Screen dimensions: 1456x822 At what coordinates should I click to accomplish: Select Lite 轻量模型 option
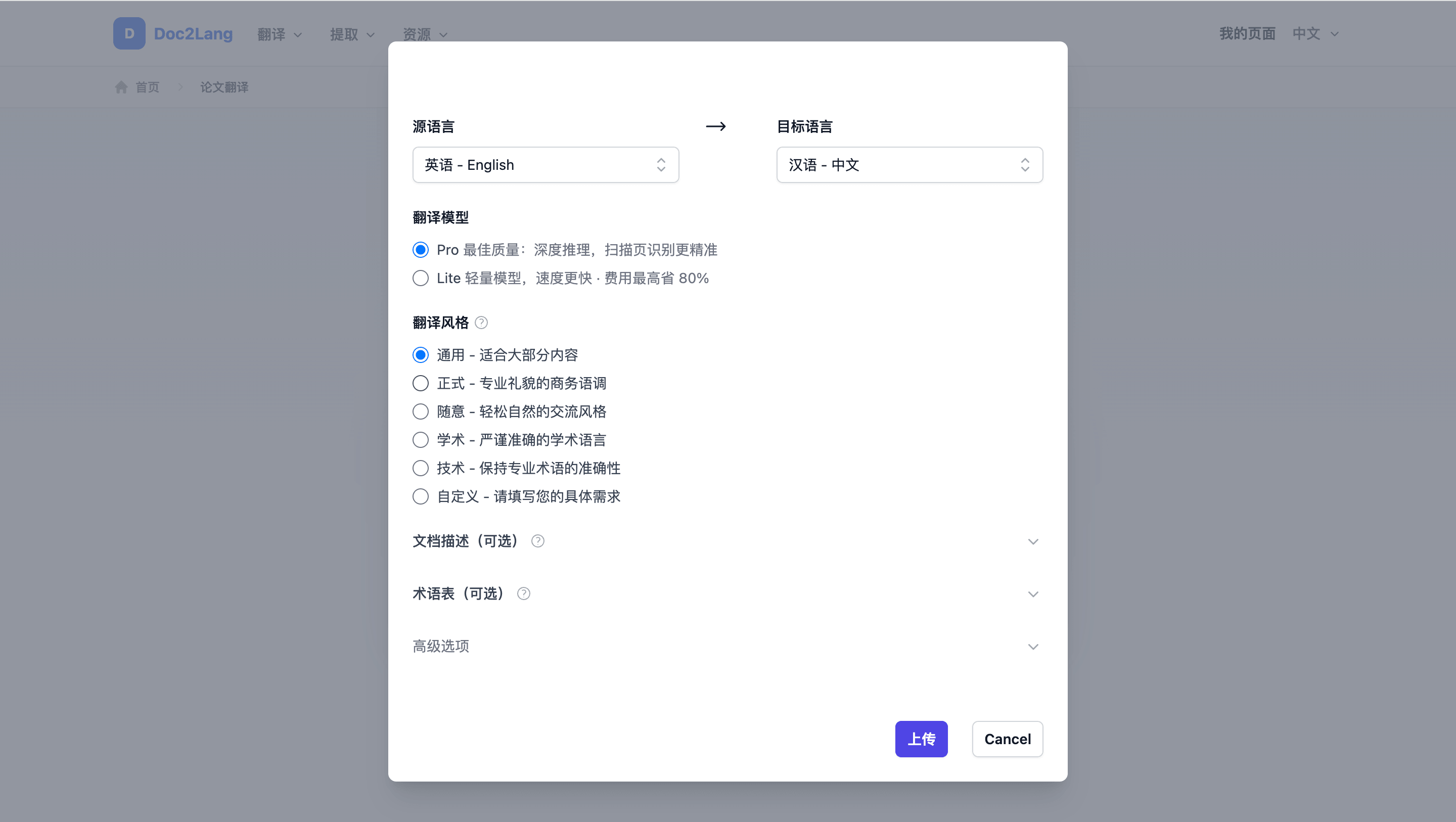tap(421, 278)
